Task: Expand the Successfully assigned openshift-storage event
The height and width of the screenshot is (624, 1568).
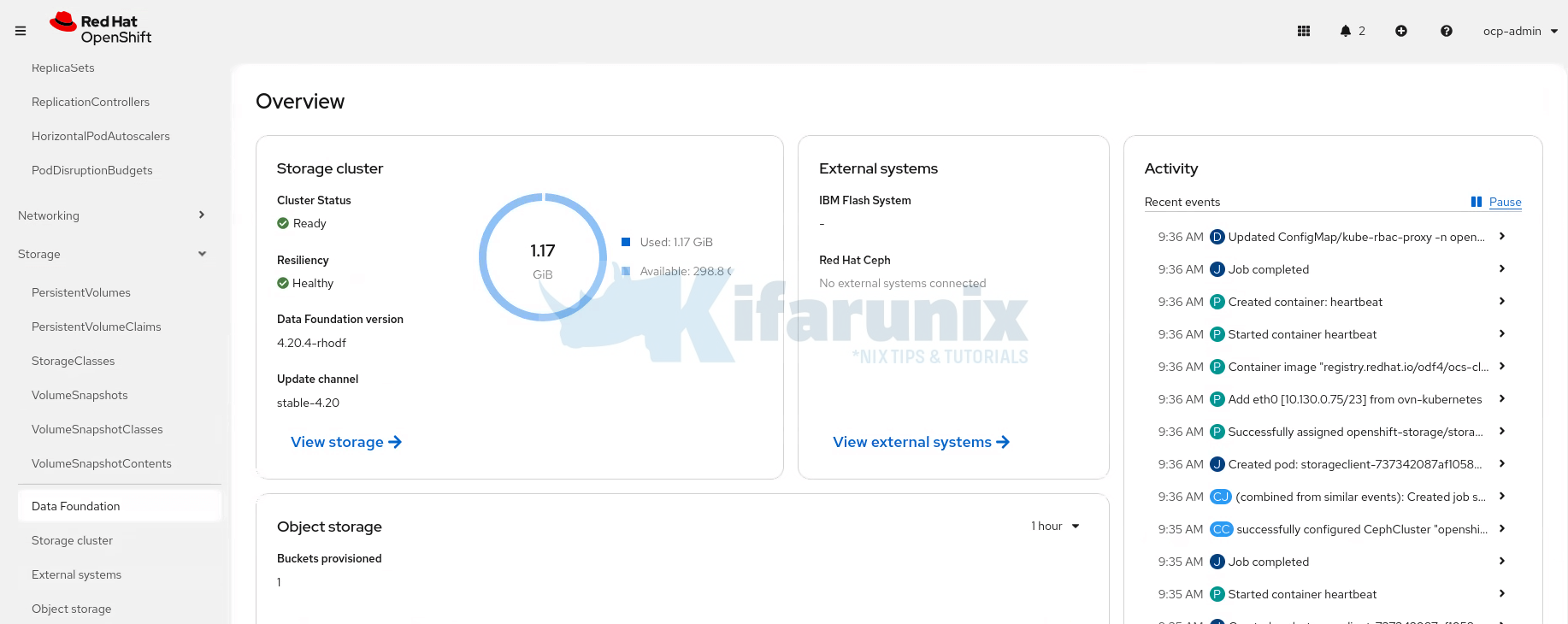Action: (x=1502, y=432)
